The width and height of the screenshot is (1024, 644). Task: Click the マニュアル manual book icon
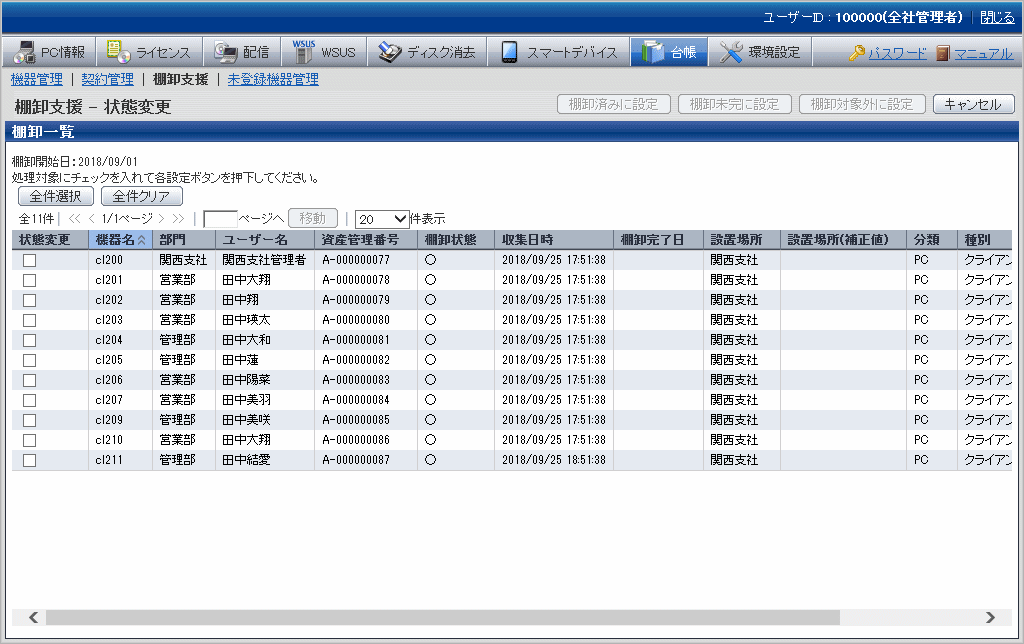[x=943, y=53]
